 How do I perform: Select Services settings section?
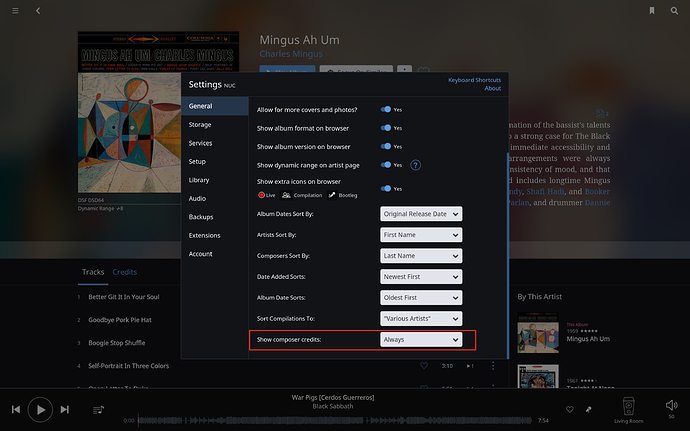[215, 143]
